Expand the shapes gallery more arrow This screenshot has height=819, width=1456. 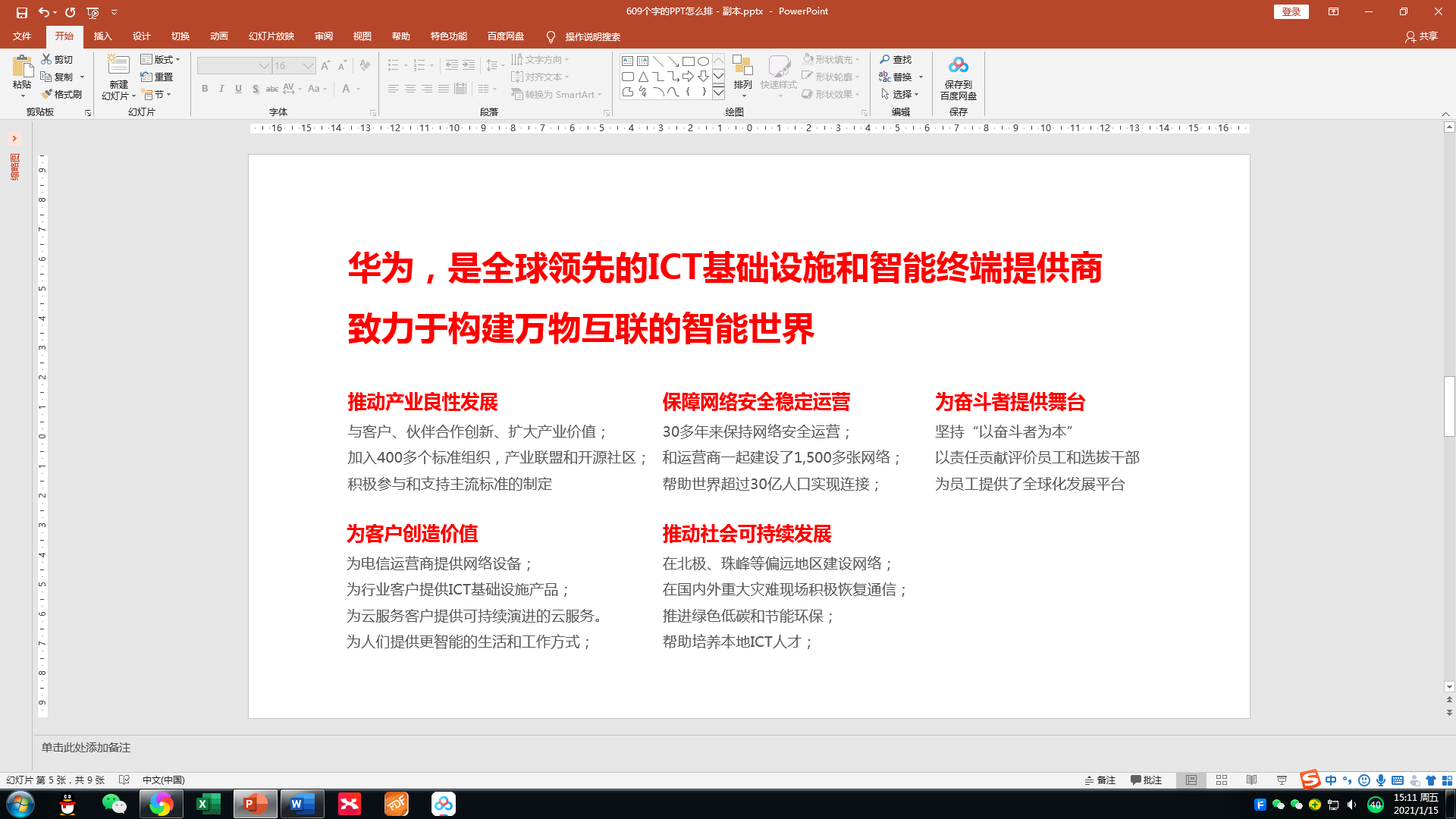point(718,93)
